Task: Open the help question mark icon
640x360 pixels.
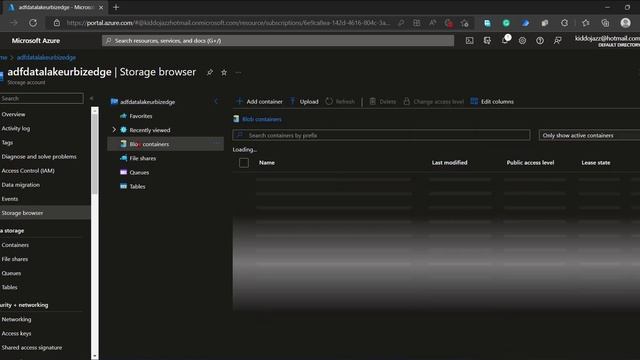Action: click(x=540, y=40)
